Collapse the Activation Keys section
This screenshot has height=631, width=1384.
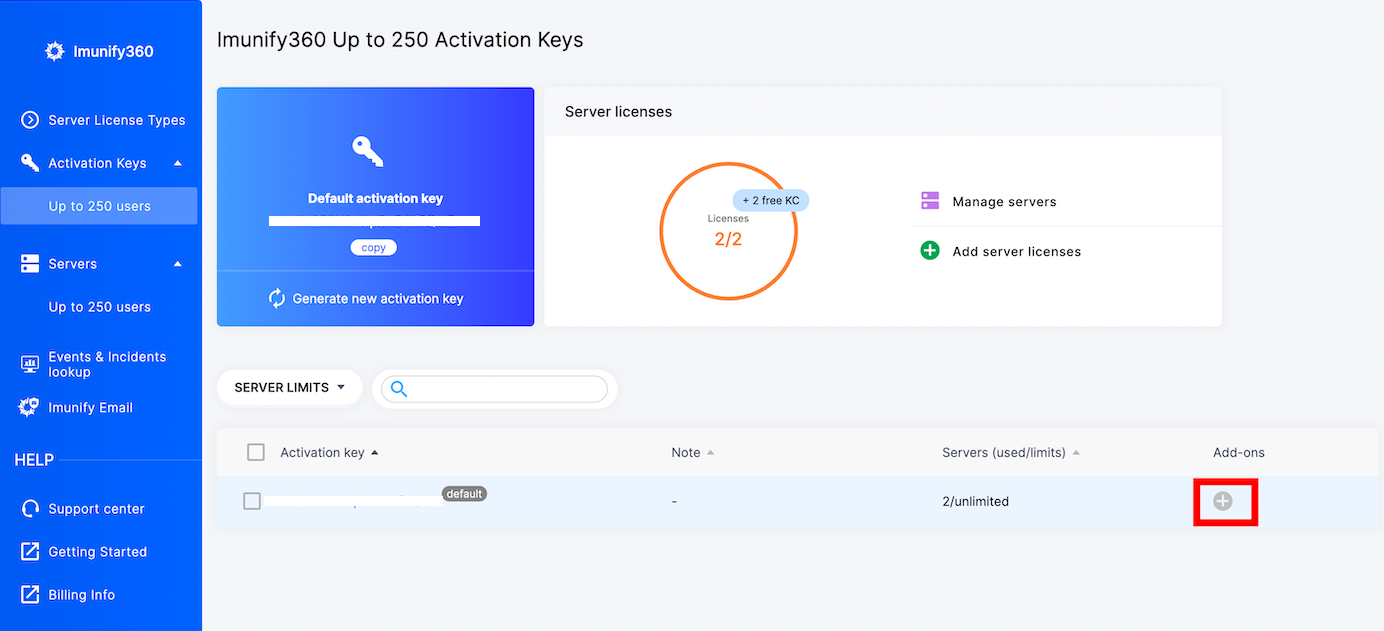coord(177,162)
